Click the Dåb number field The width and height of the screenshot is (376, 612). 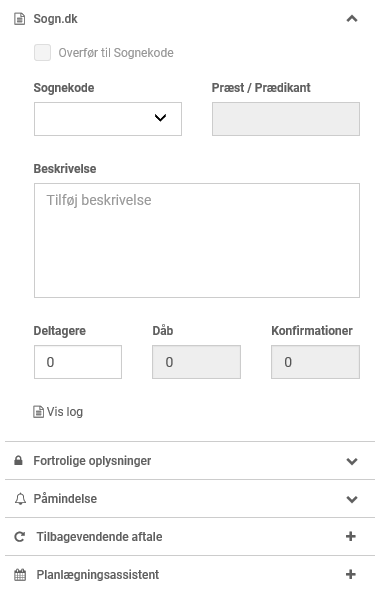pos(196,362)
